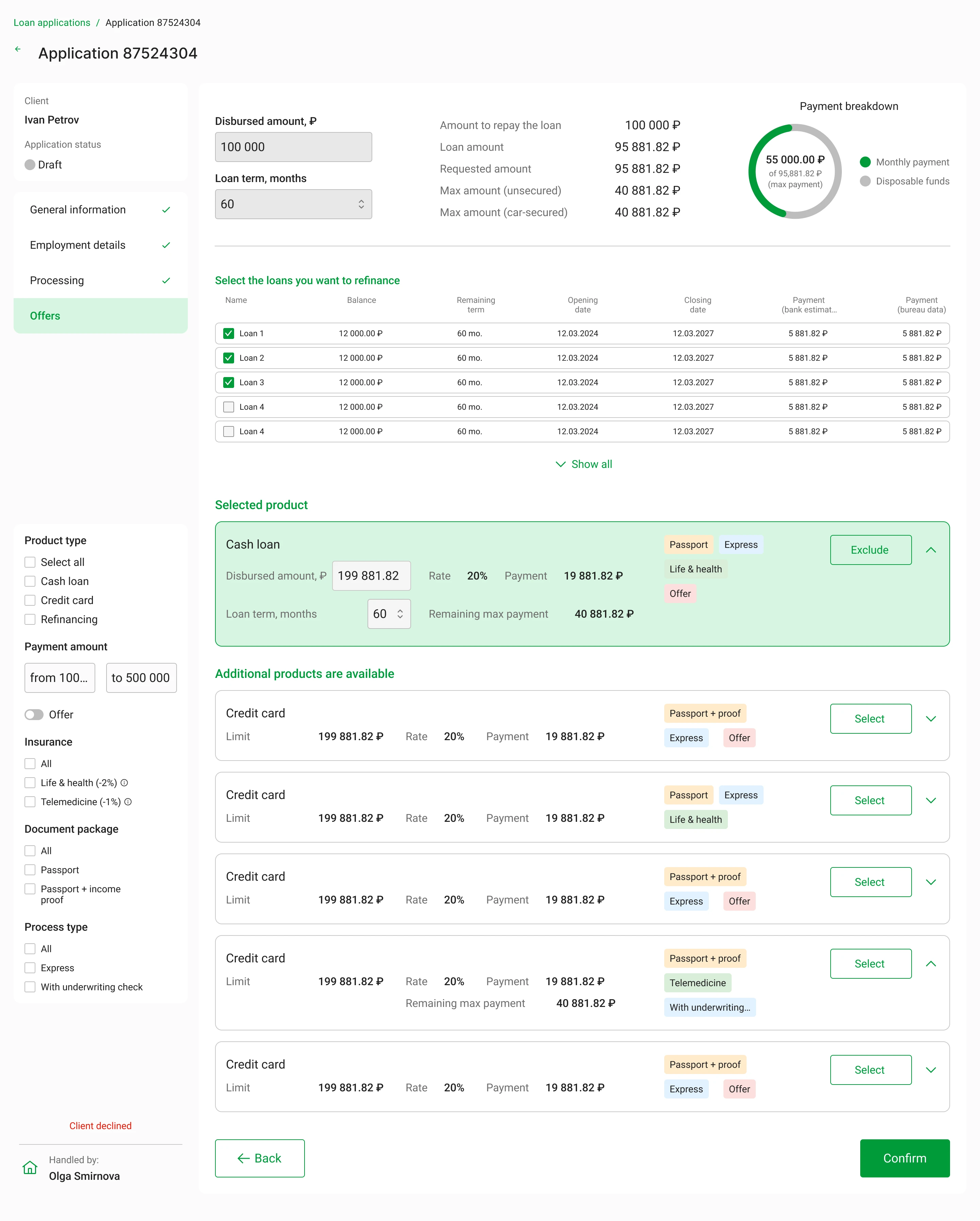The image size is (980, 1221).
Task: Open the Offers section
Action: click(x=100, y=316)
